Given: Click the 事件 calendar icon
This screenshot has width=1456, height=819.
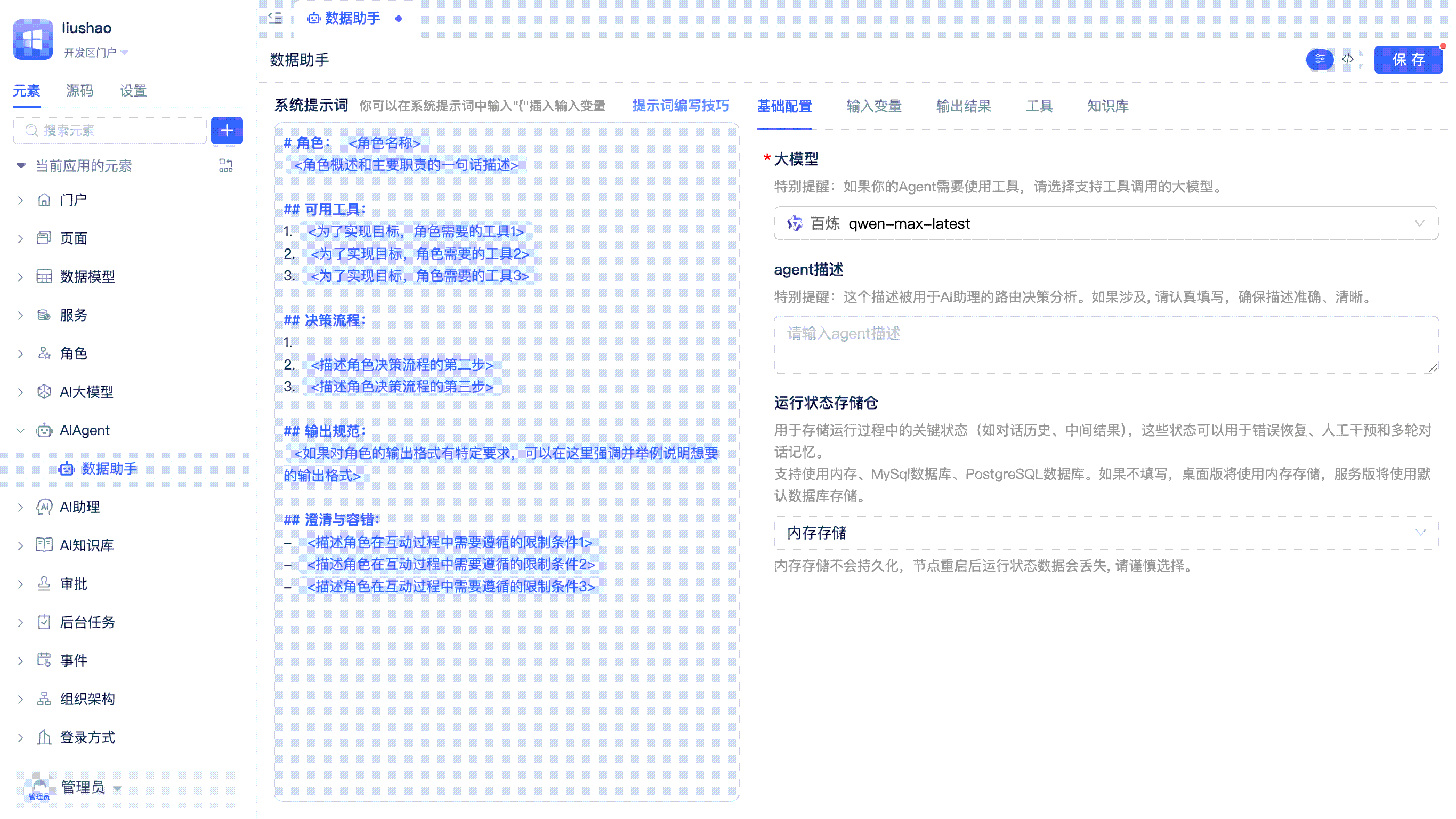Looking at the screenshot, I should click(44, 661).
